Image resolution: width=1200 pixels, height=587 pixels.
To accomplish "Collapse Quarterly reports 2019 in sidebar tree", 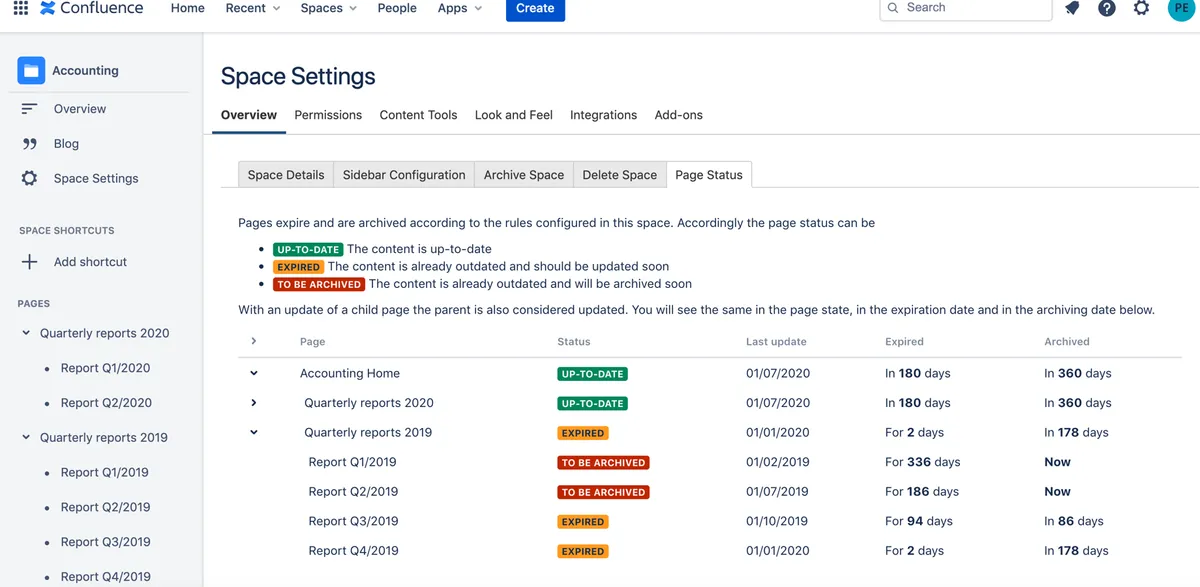I will pyautogui.click(x=26, y=437).
